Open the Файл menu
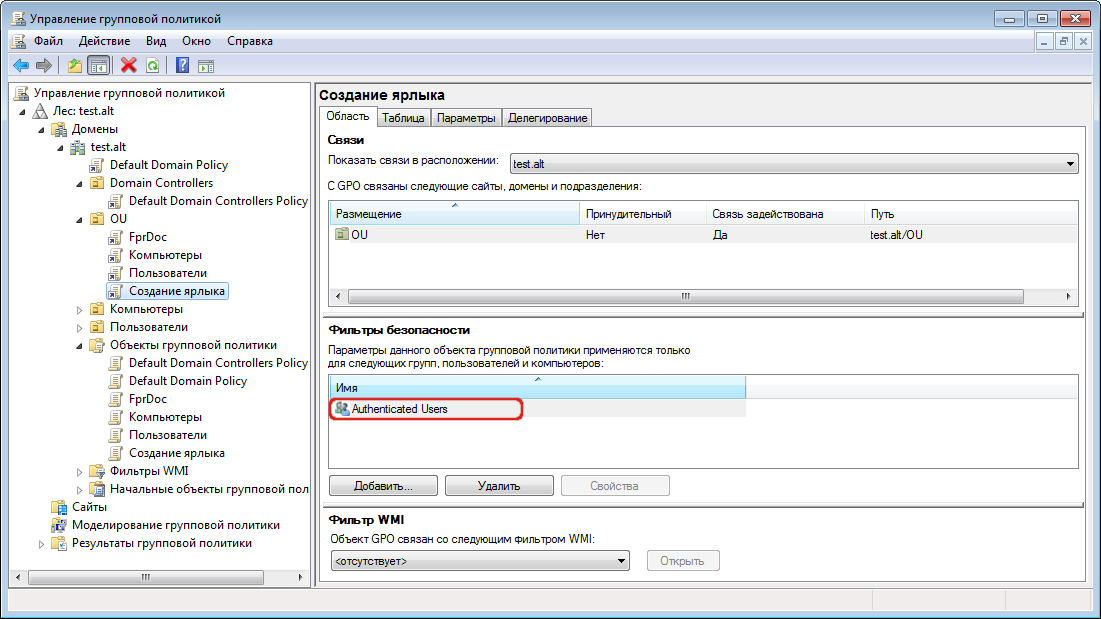Viewport: 1101px width, 619px height. pos(48,41)
